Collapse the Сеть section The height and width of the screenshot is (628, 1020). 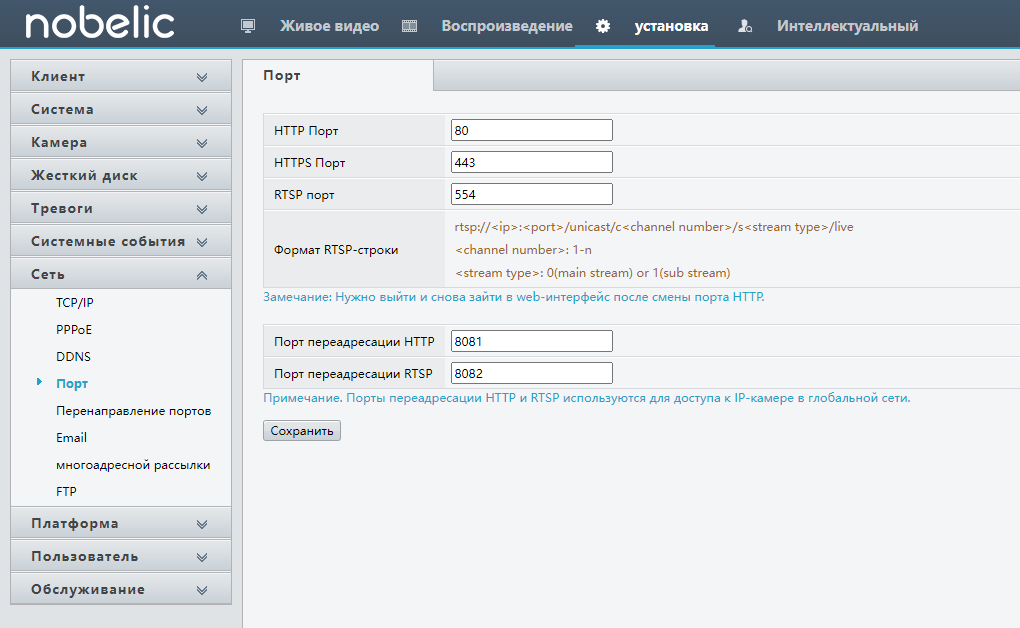click(x=121, y=275)
